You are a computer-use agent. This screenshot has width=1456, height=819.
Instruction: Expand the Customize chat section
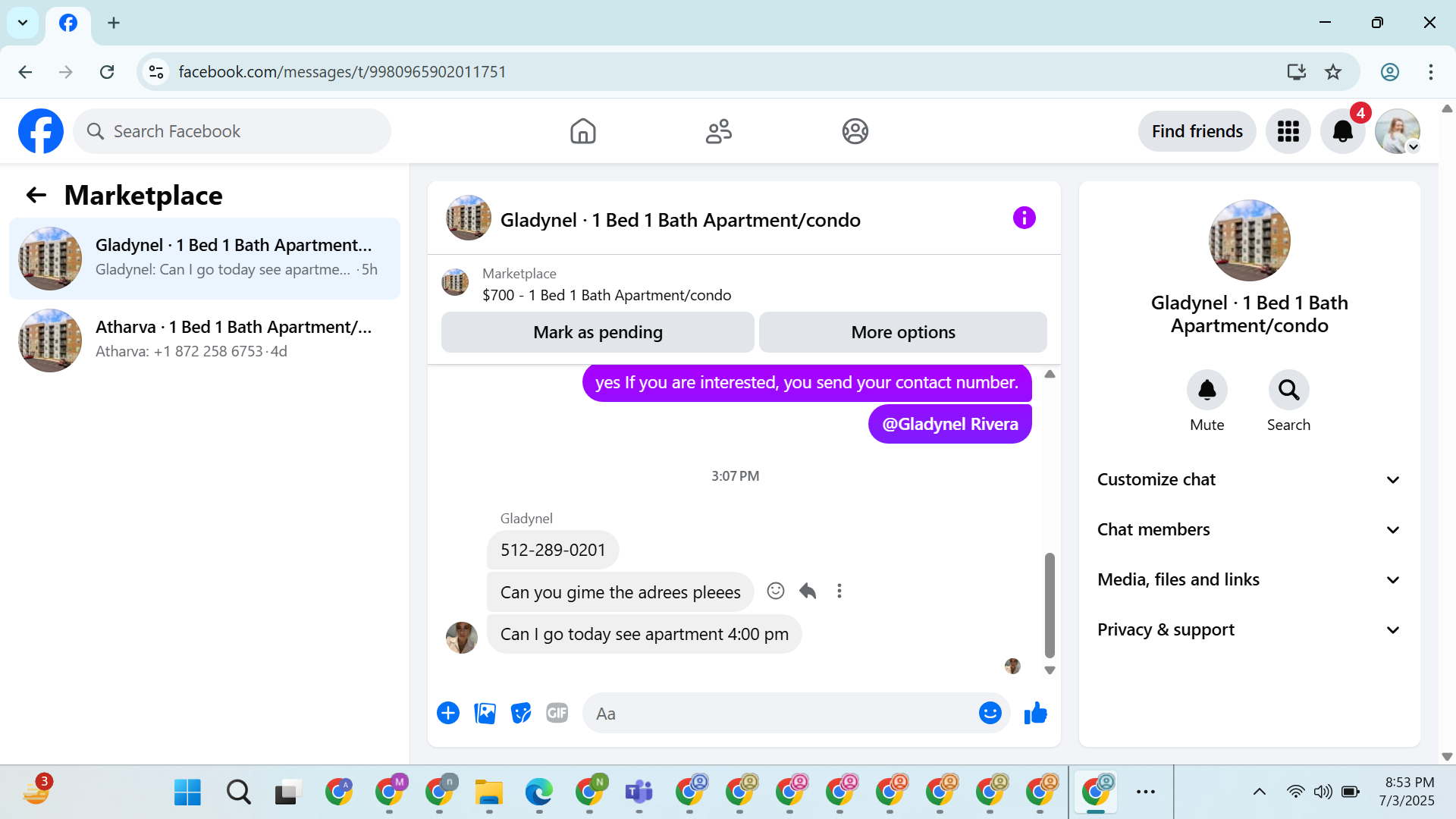tap(1249, 480)
